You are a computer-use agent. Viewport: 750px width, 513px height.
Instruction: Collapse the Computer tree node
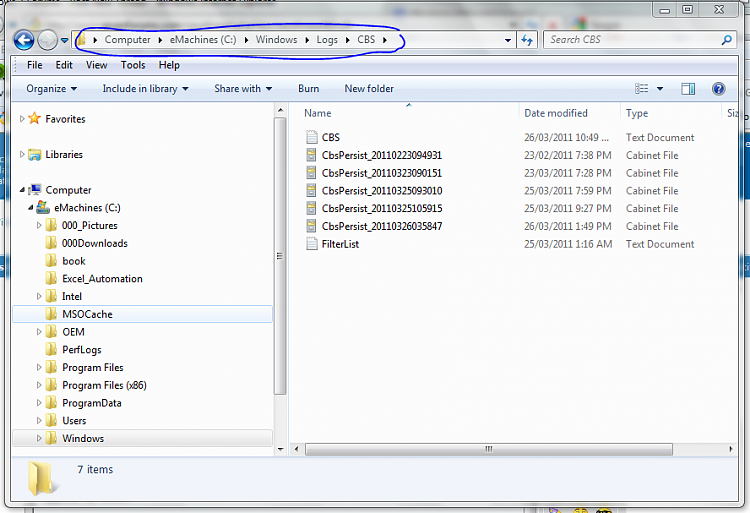click(22, 190)
